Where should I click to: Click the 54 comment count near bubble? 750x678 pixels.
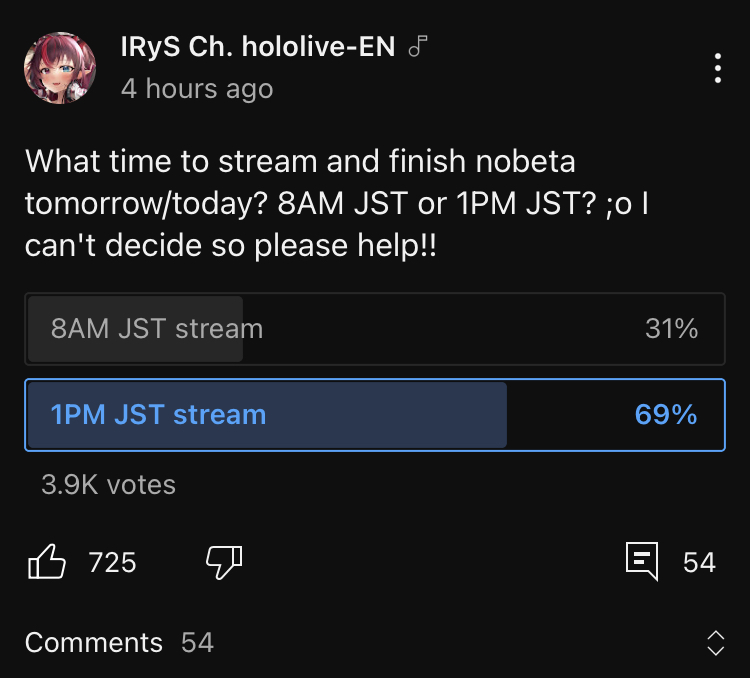pyautogui.click(x=699, y=562)
